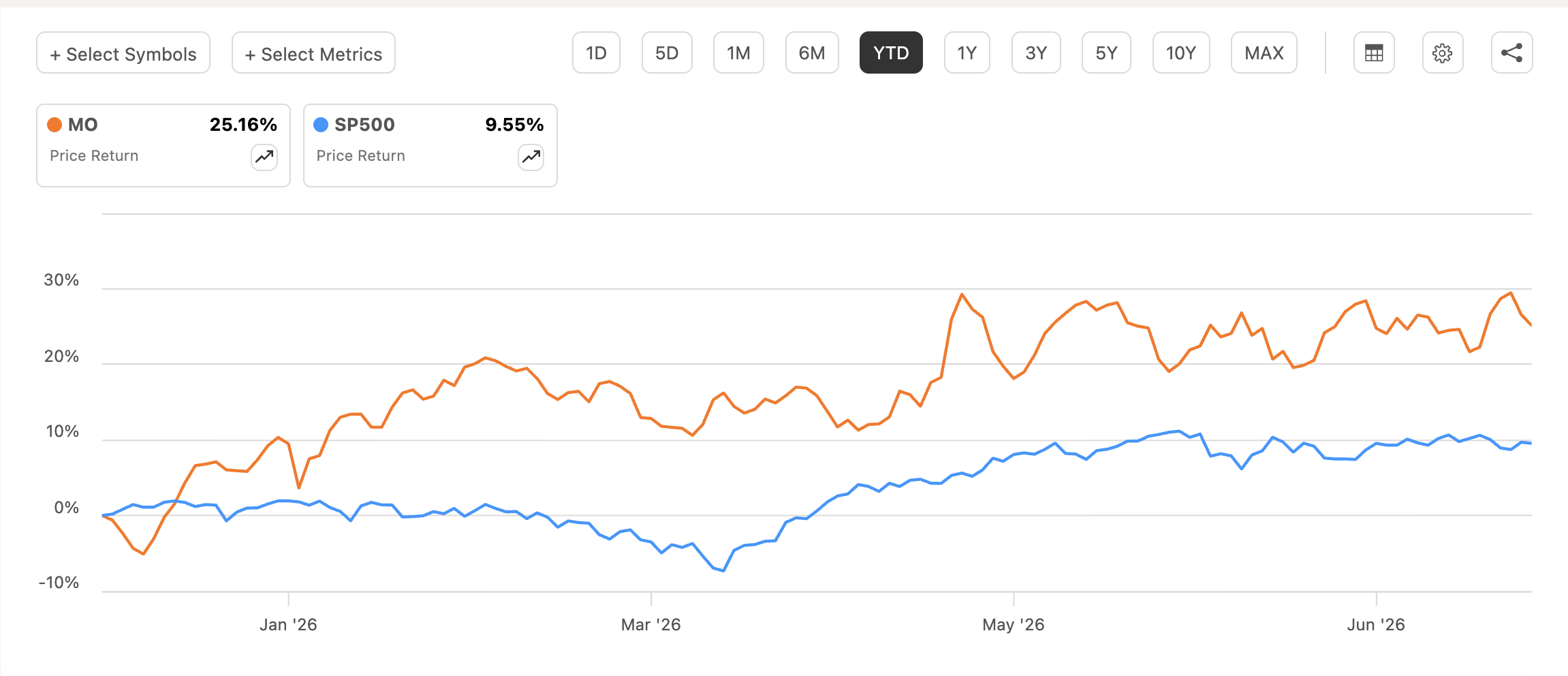Select the 6M time range

point(812,52)
